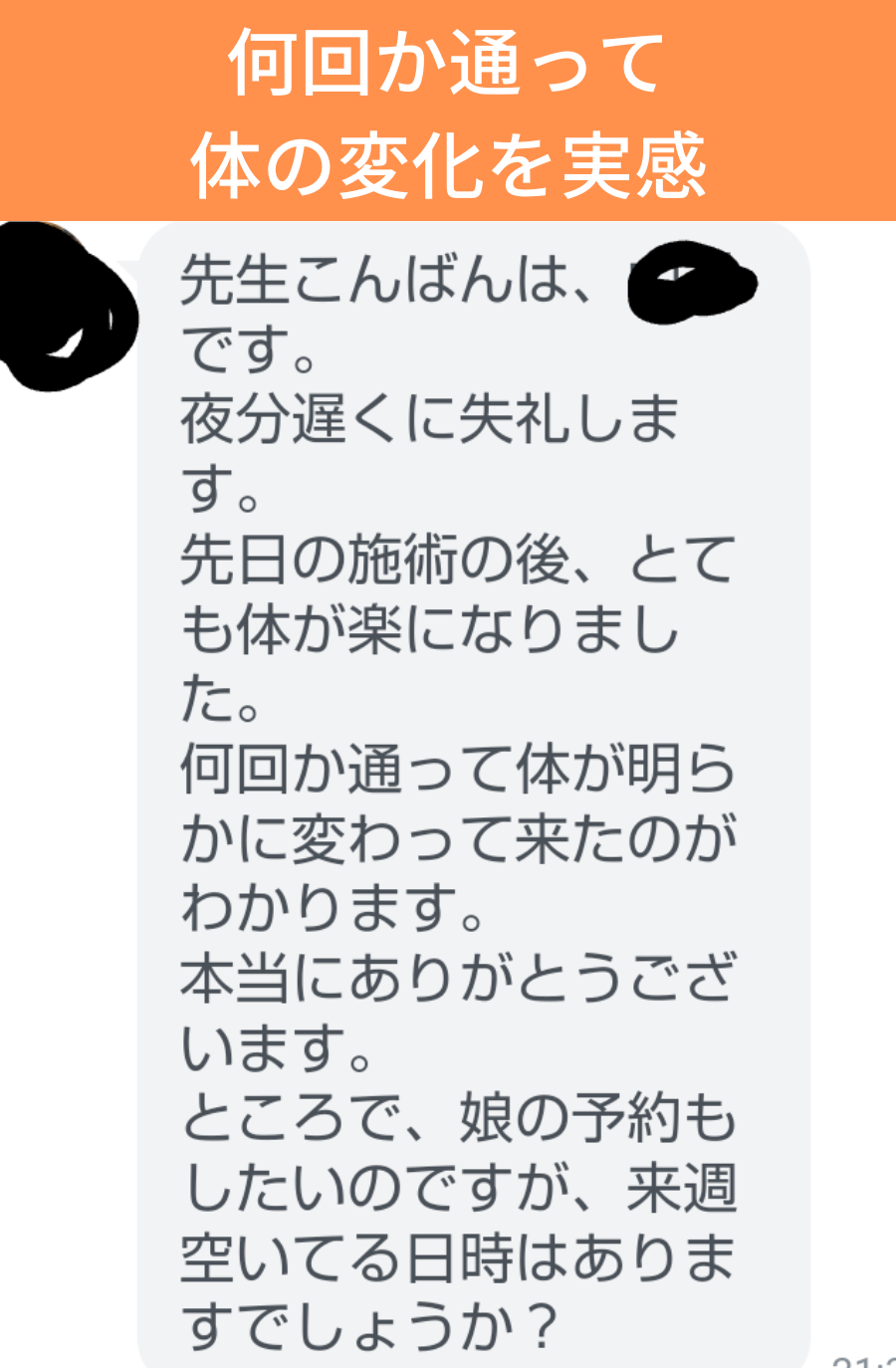This screenshot has height=1368, width=896.
Task: Click the final line 'すでしょうか？'
Action: (367, 1326)
